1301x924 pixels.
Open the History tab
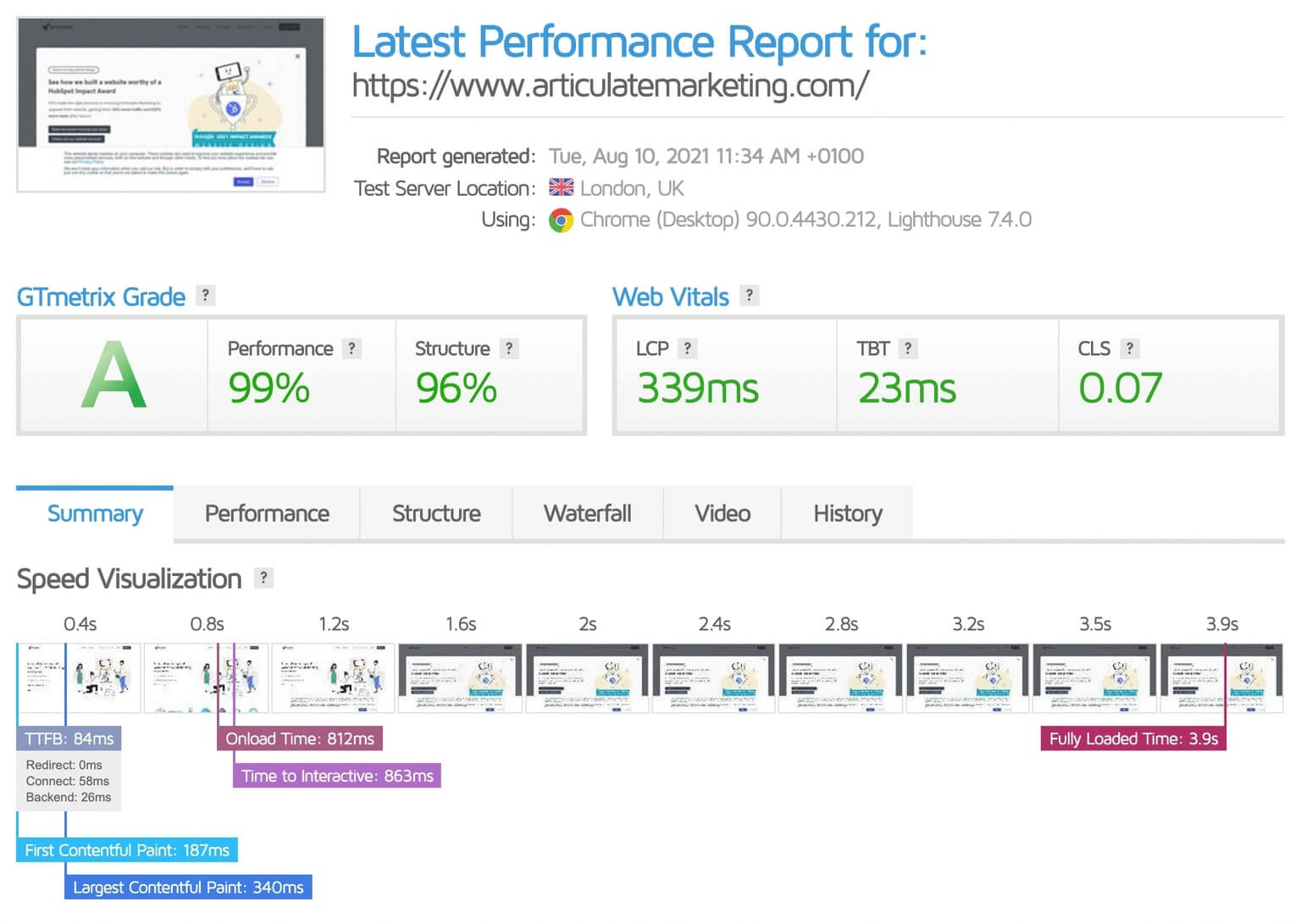pyautogui.click(x=847, y=513)
